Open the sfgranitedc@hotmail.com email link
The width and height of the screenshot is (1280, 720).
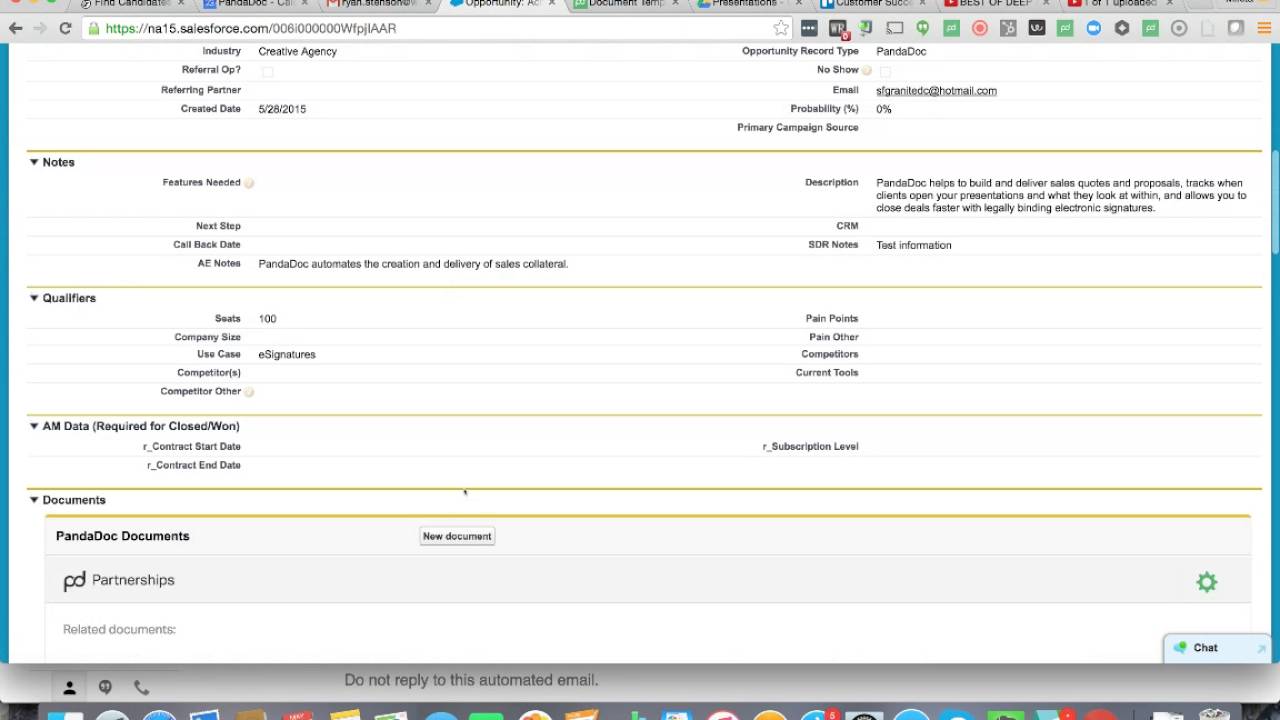point(936,91)
